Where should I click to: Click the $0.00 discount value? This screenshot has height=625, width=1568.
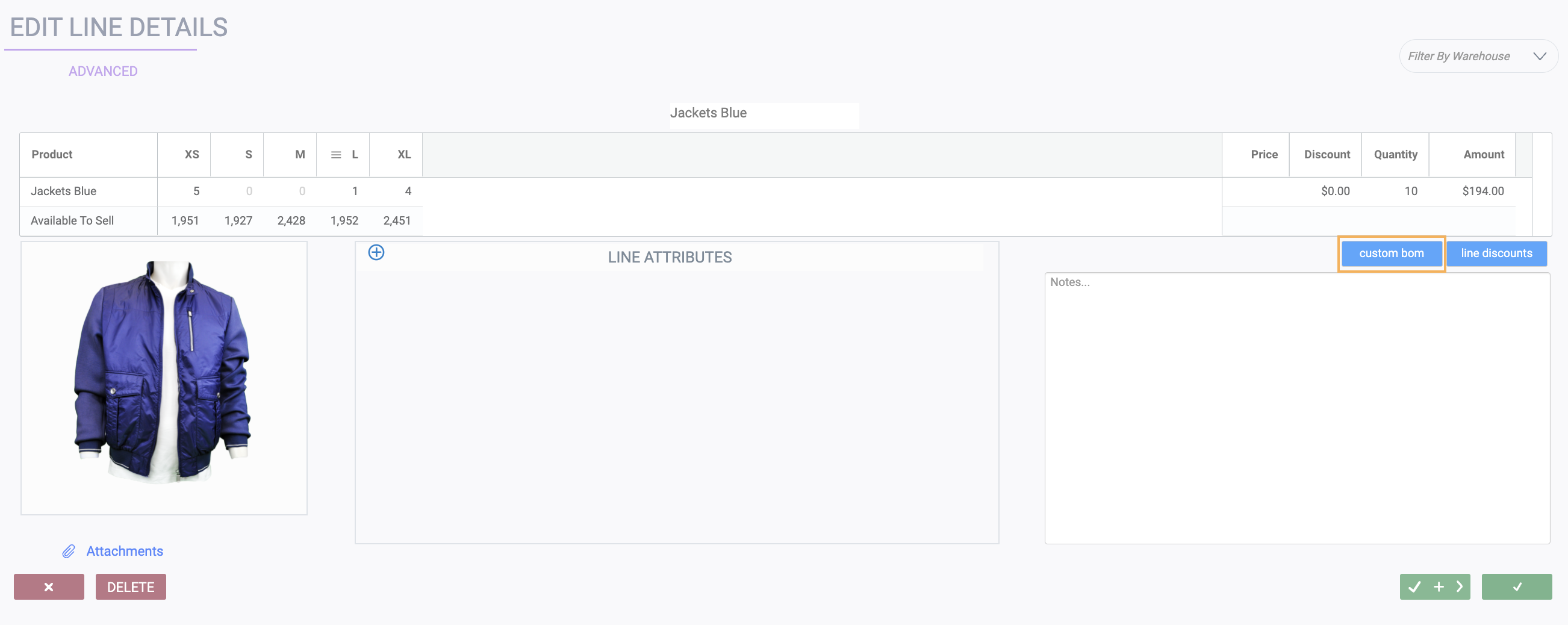click(1335, 191)
